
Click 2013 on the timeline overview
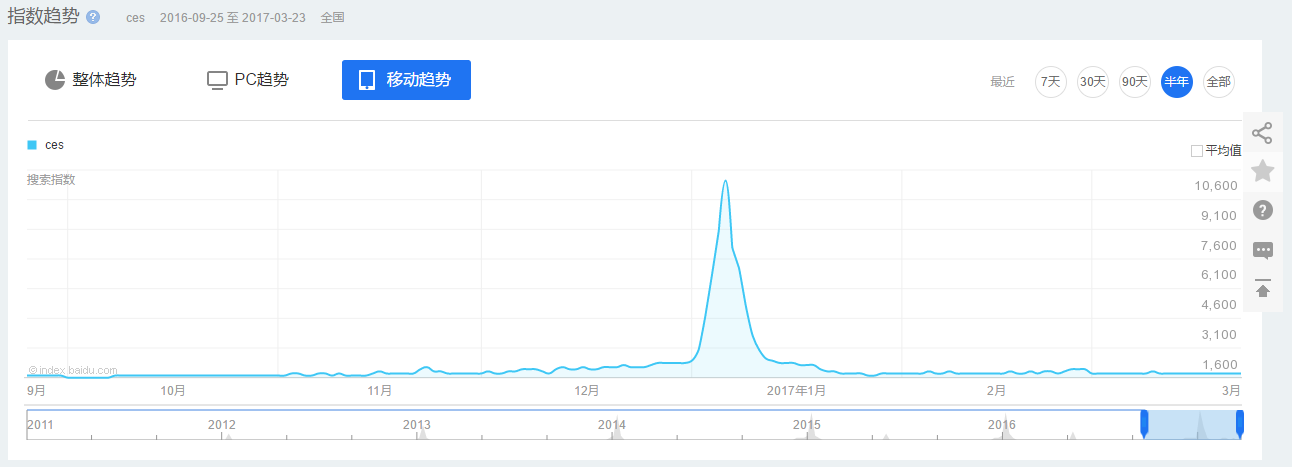[x=417, y=425]
